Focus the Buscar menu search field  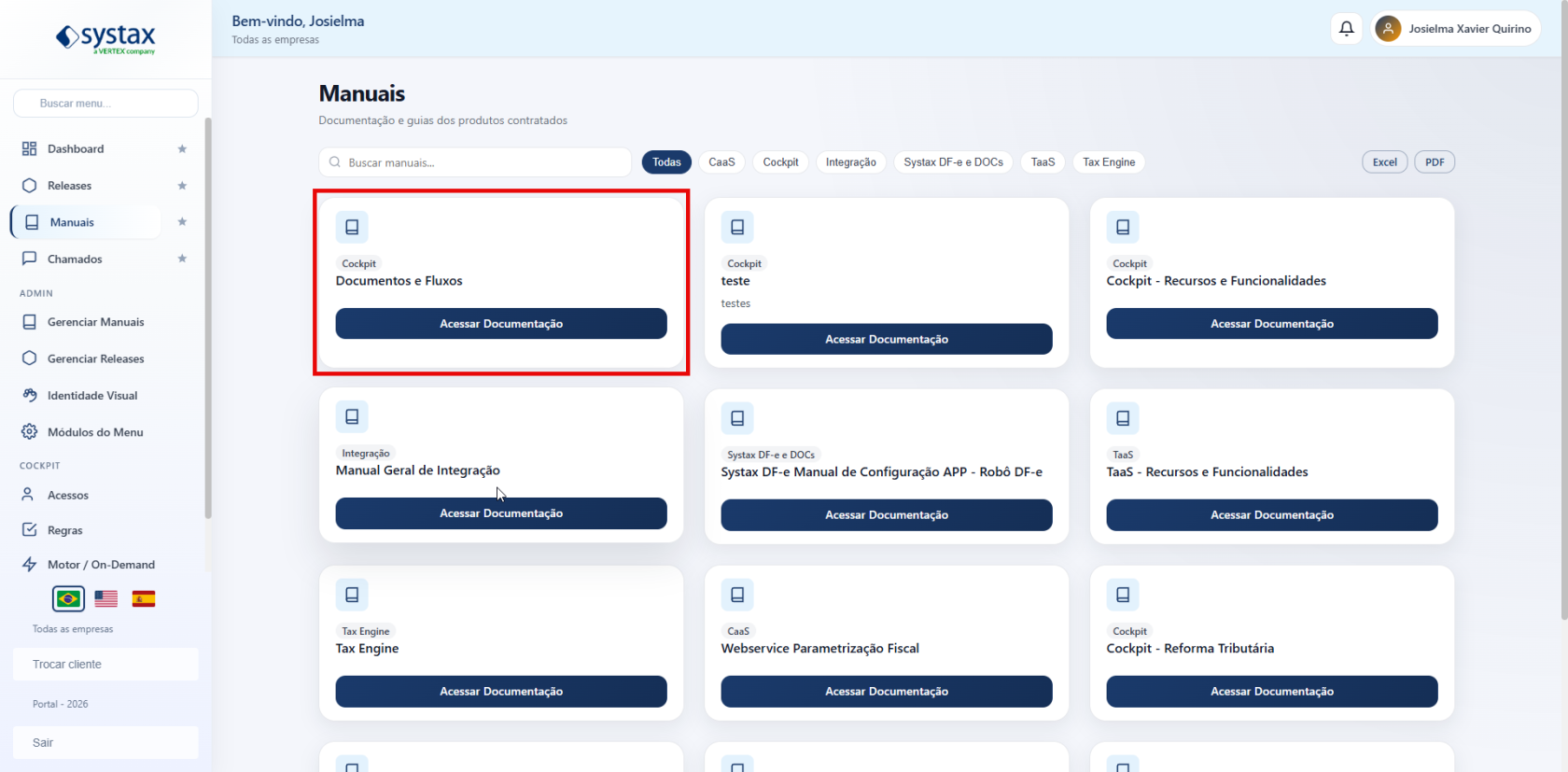(x=105, y=104)
